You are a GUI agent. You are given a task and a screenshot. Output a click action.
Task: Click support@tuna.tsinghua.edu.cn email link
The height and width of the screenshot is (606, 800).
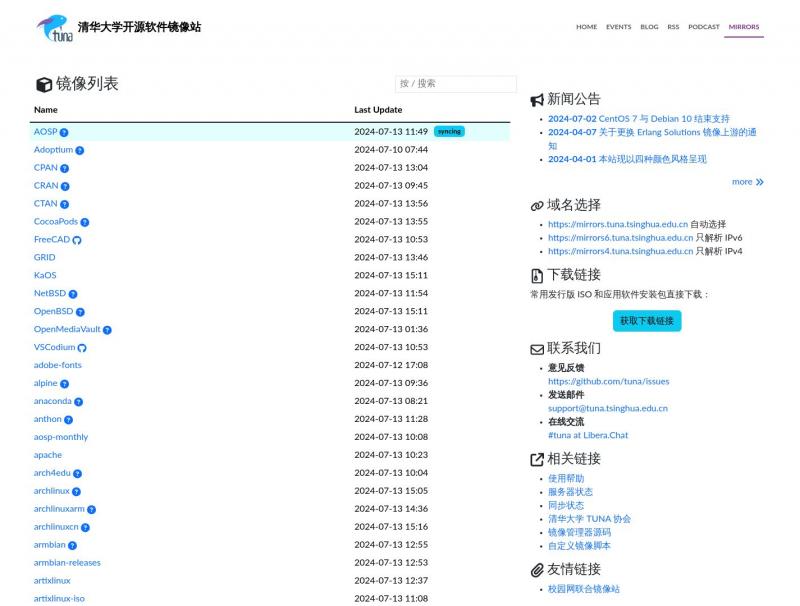coord(608,409)
